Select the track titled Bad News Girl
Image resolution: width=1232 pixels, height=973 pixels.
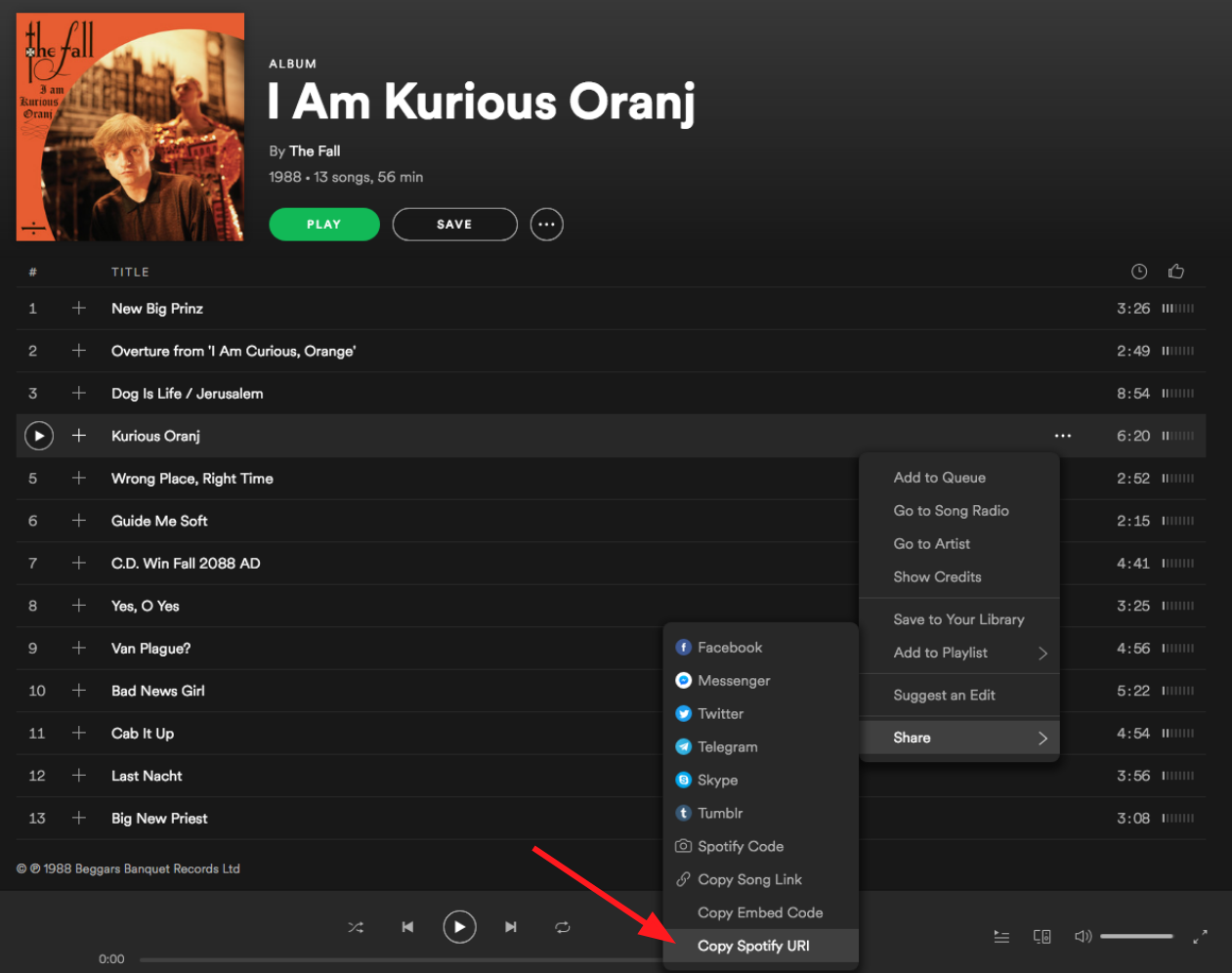pos(158,691)
